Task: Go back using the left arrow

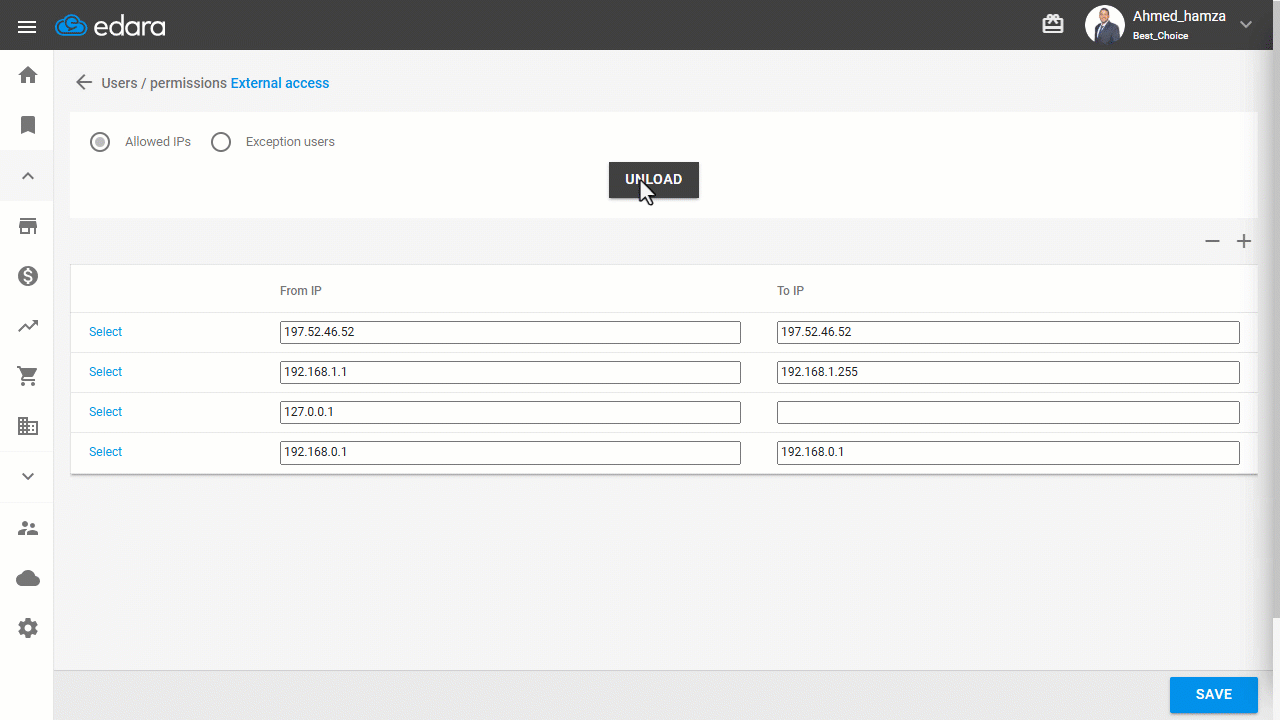Action: 84,83
